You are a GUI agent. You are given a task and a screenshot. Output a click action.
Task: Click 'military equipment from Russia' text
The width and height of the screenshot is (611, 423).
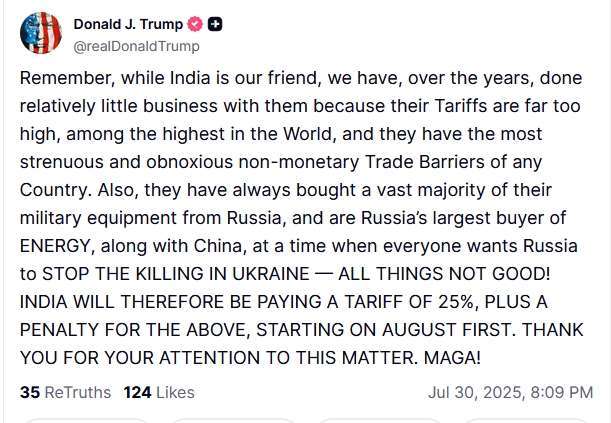[x=150, y=218]
